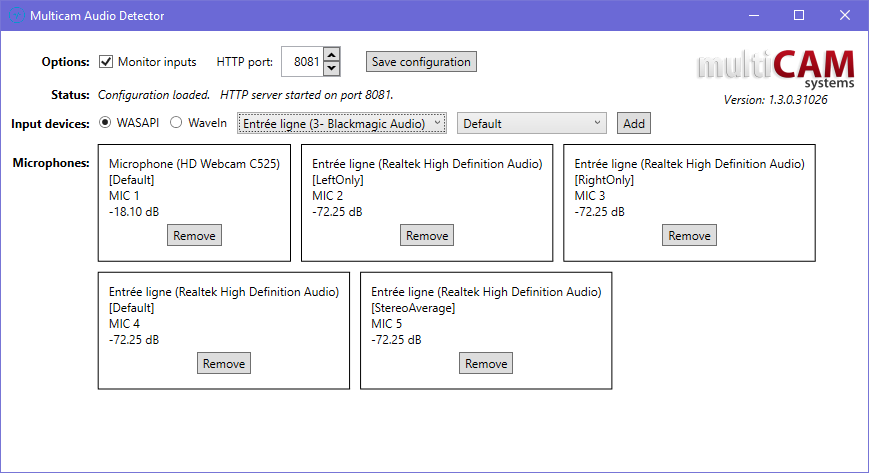This screenshot has height=473, width=869.
Task: Open the Entrée ligne Blackmagic Audio dropdown
Action: click(x=342, y=123)
